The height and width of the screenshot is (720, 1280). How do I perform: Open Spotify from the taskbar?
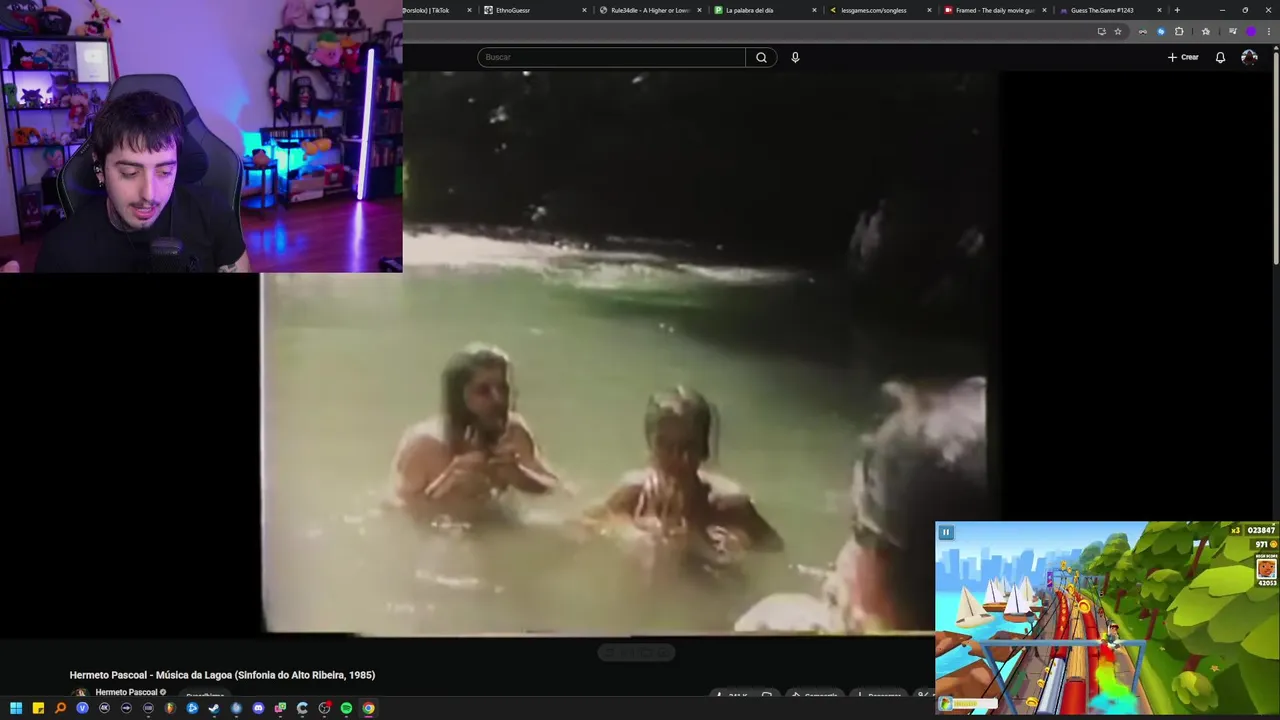(x=346, y=708)
